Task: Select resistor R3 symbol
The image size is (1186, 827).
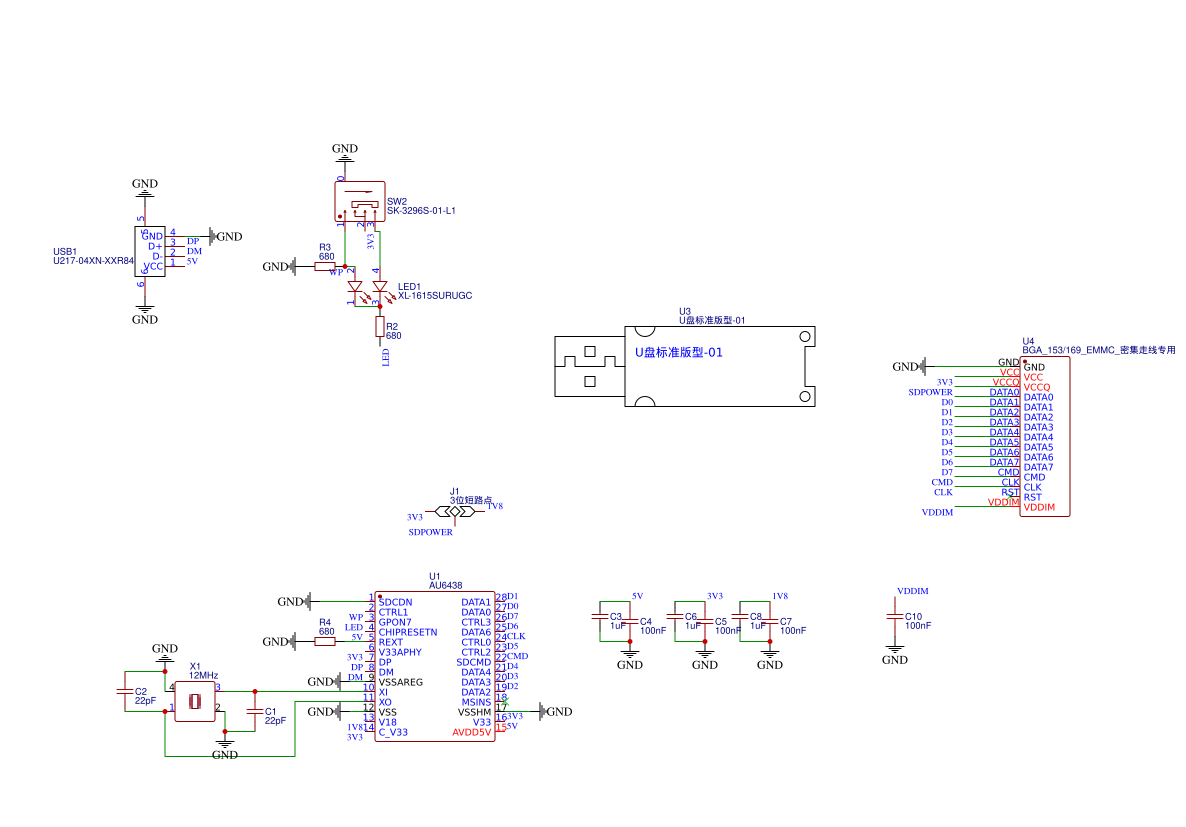Action: coord(324,266)
